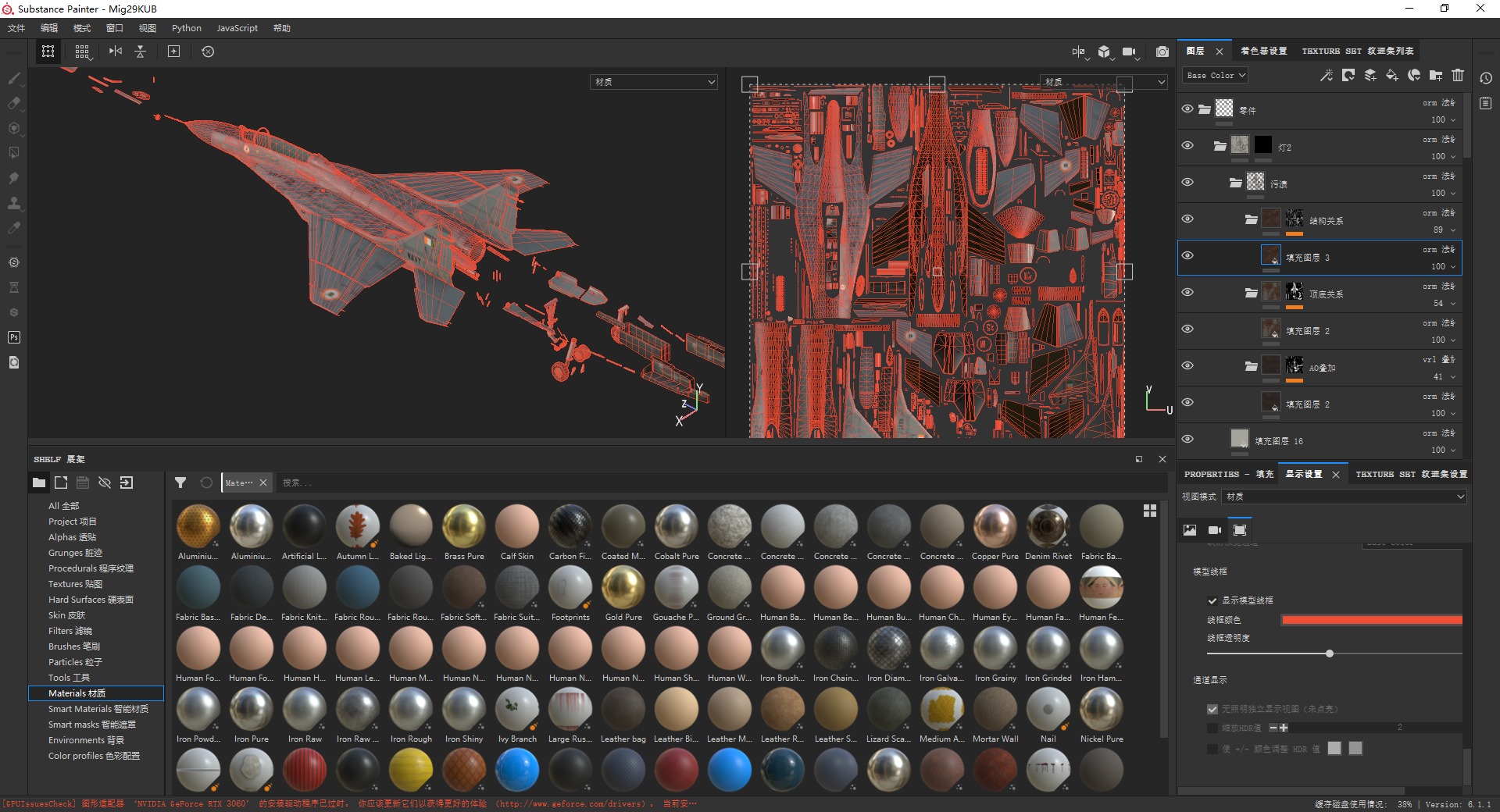
Task: Click the add effect magic wand icon
Action: (1327, 75)
